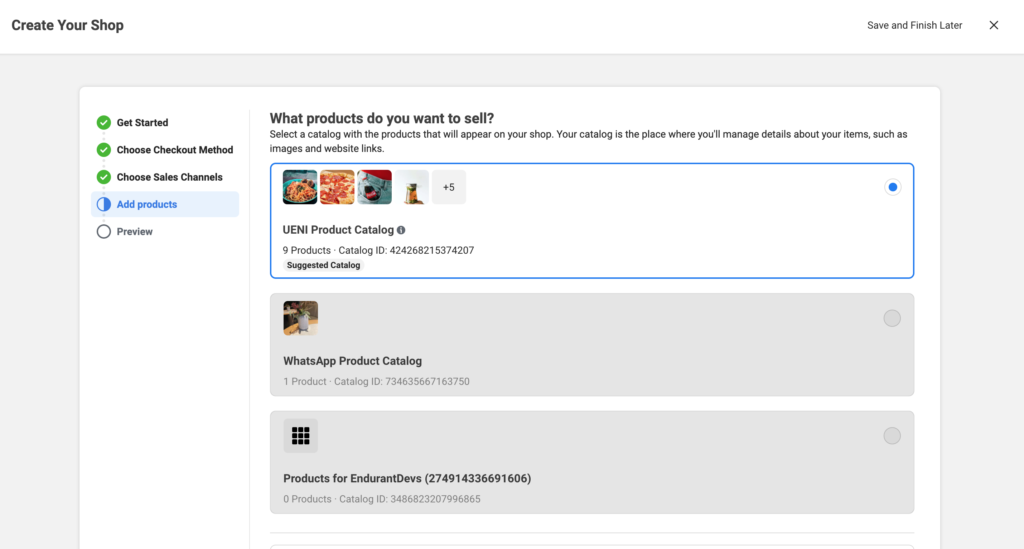Image resolution: width=1024 pixels, height=549 pixels.
Task: Select Products for EndurantDevs radio button
Action: 892,435
